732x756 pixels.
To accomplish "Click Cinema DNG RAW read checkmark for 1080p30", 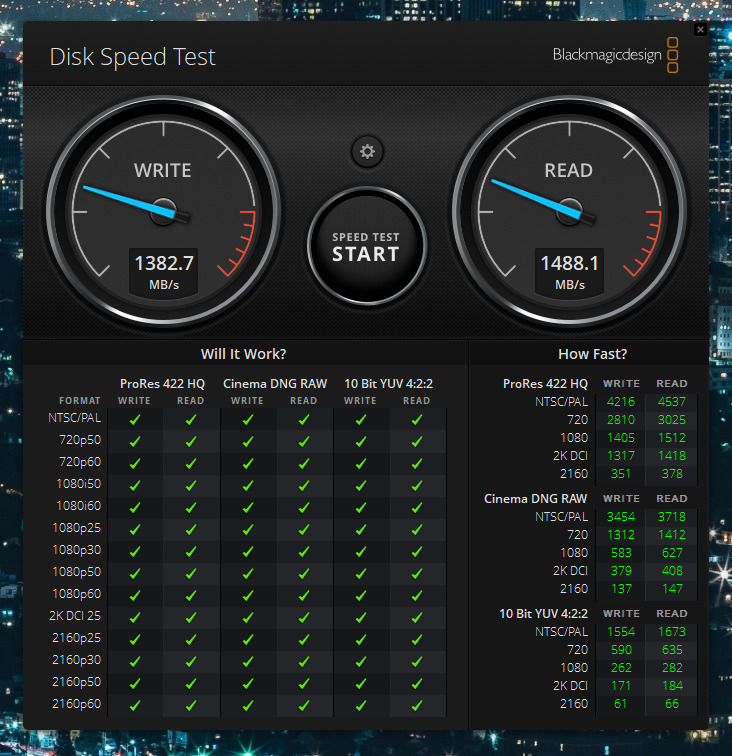I will 304,551.
